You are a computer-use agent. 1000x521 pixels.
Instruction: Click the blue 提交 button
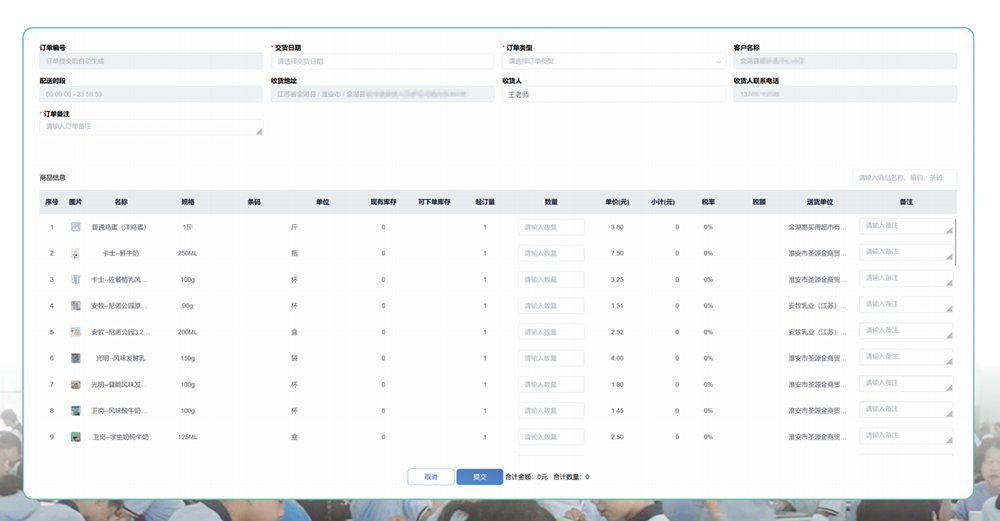coord(479,477)
